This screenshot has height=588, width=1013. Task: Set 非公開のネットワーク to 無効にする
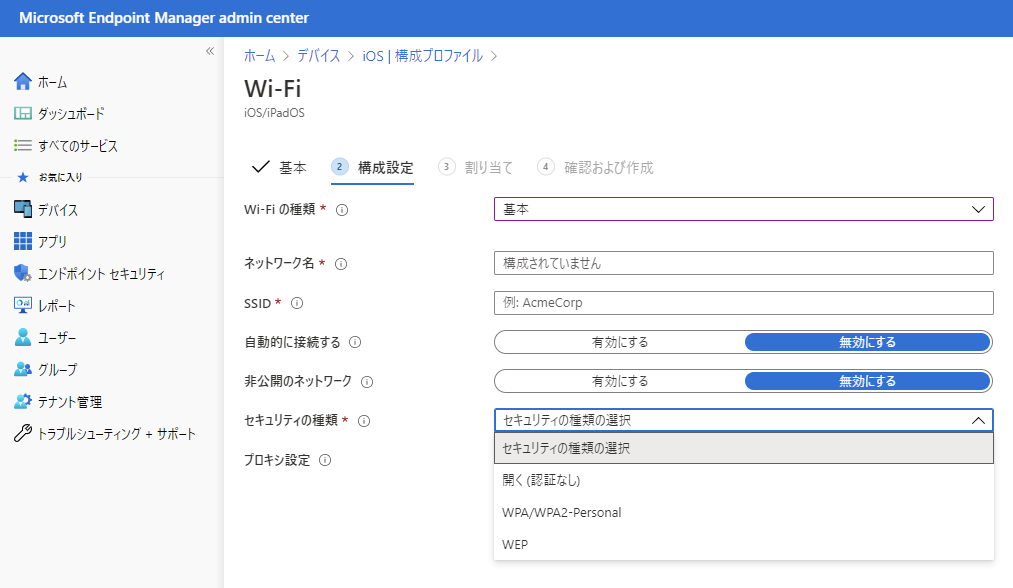coord(868,381)
